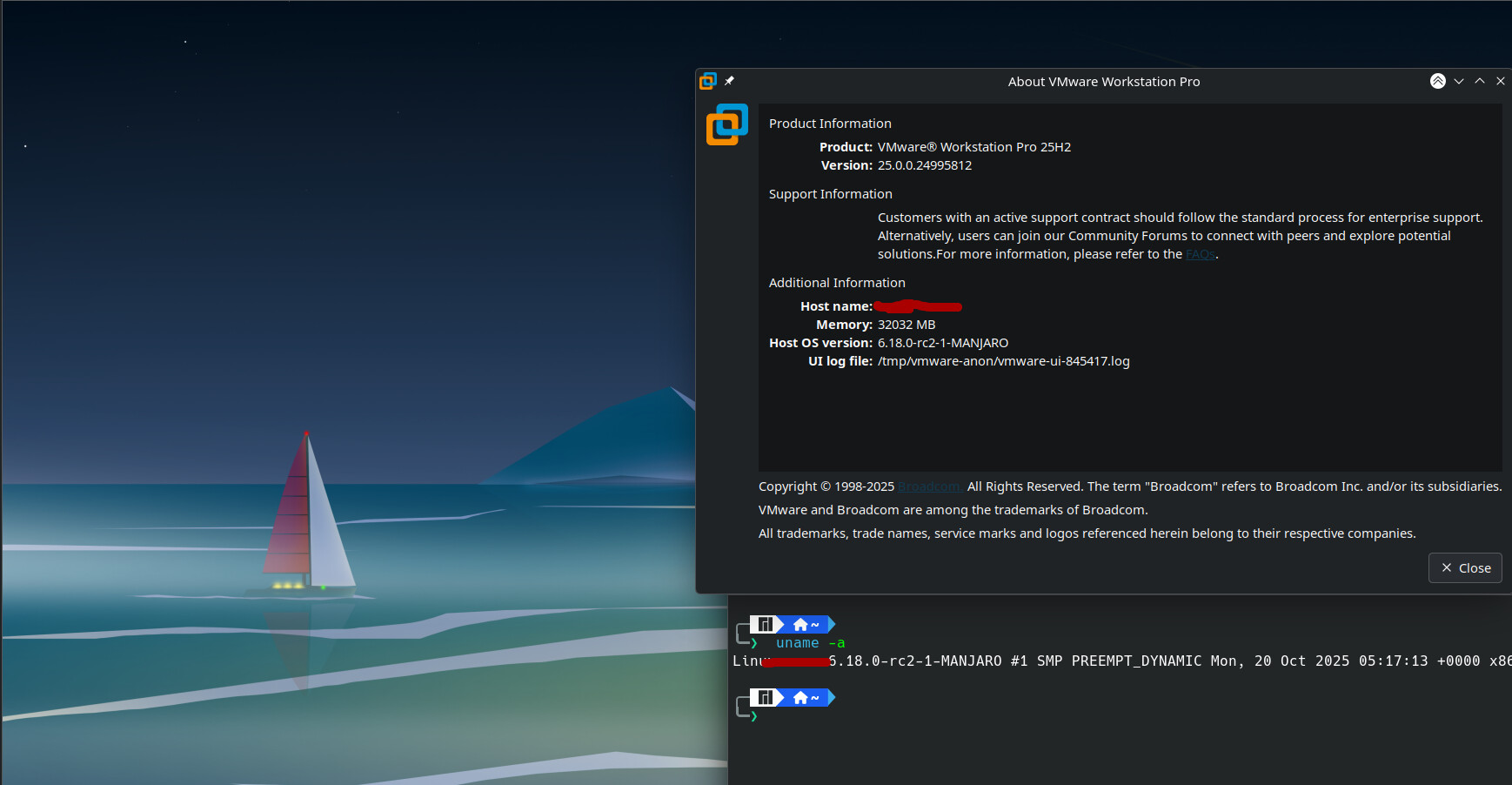This screenshot has height=785, width=1512.
Task: Click the Manjaro icon in the first terminal prompt
Action: coord(764,624)
